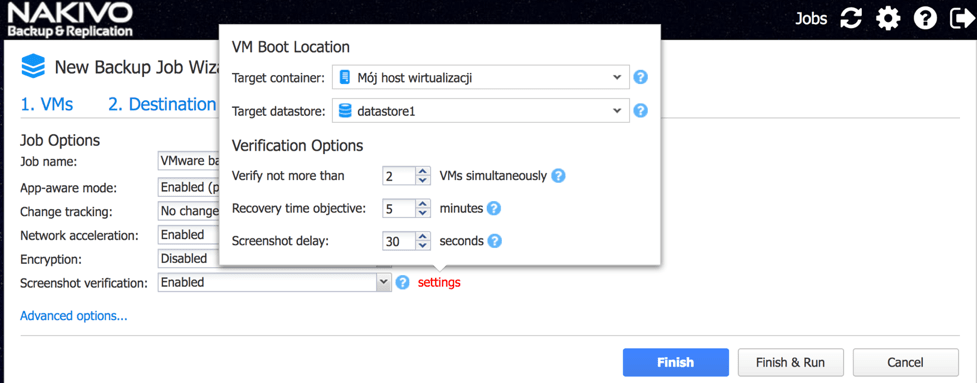Click the Finish & Run button
The height and width of the screenshot is (383, 977).
pos(790,362)
